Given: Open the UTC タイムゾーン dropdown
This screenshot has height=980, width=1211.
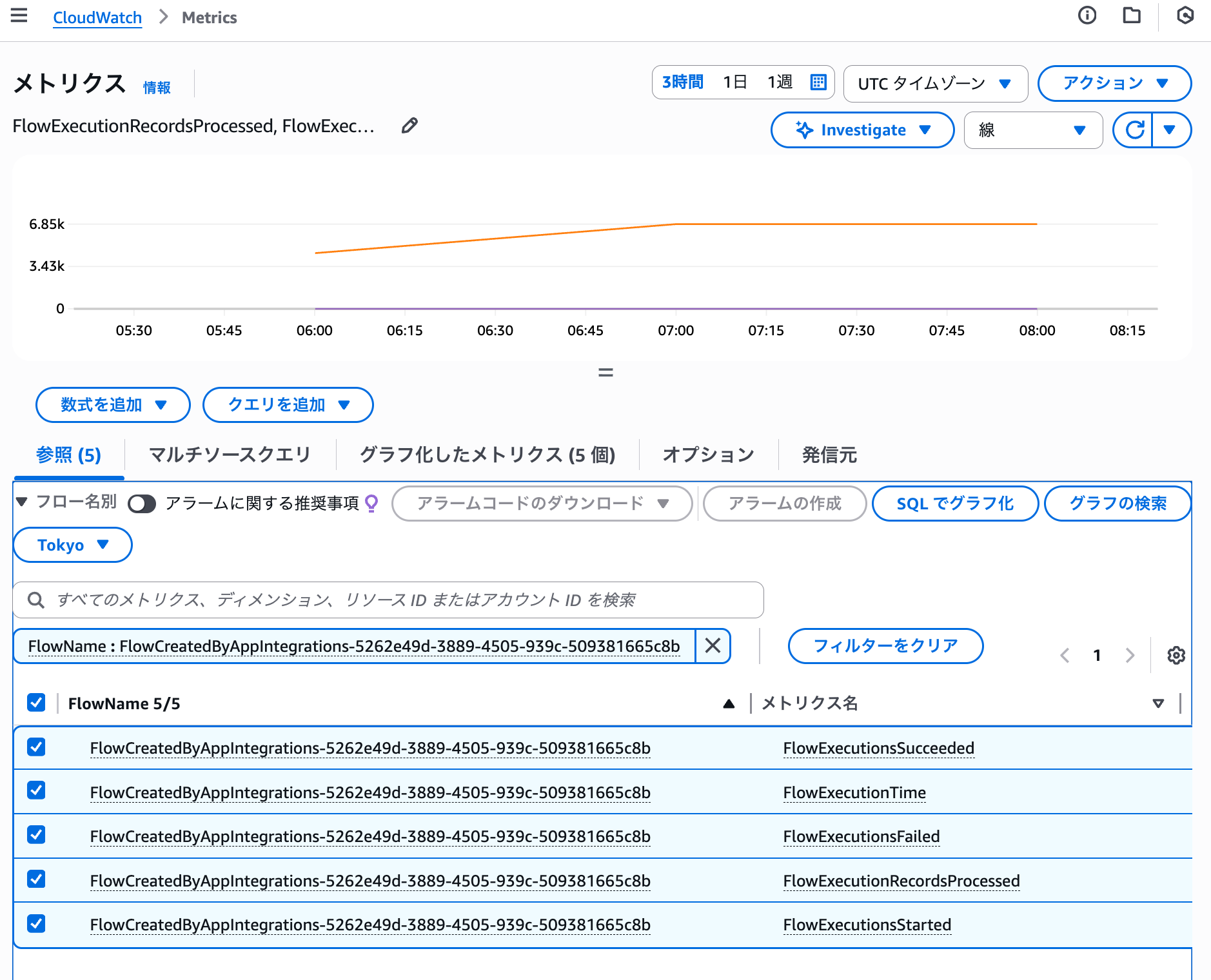Looking at the screenshot, I should (934, 83).
